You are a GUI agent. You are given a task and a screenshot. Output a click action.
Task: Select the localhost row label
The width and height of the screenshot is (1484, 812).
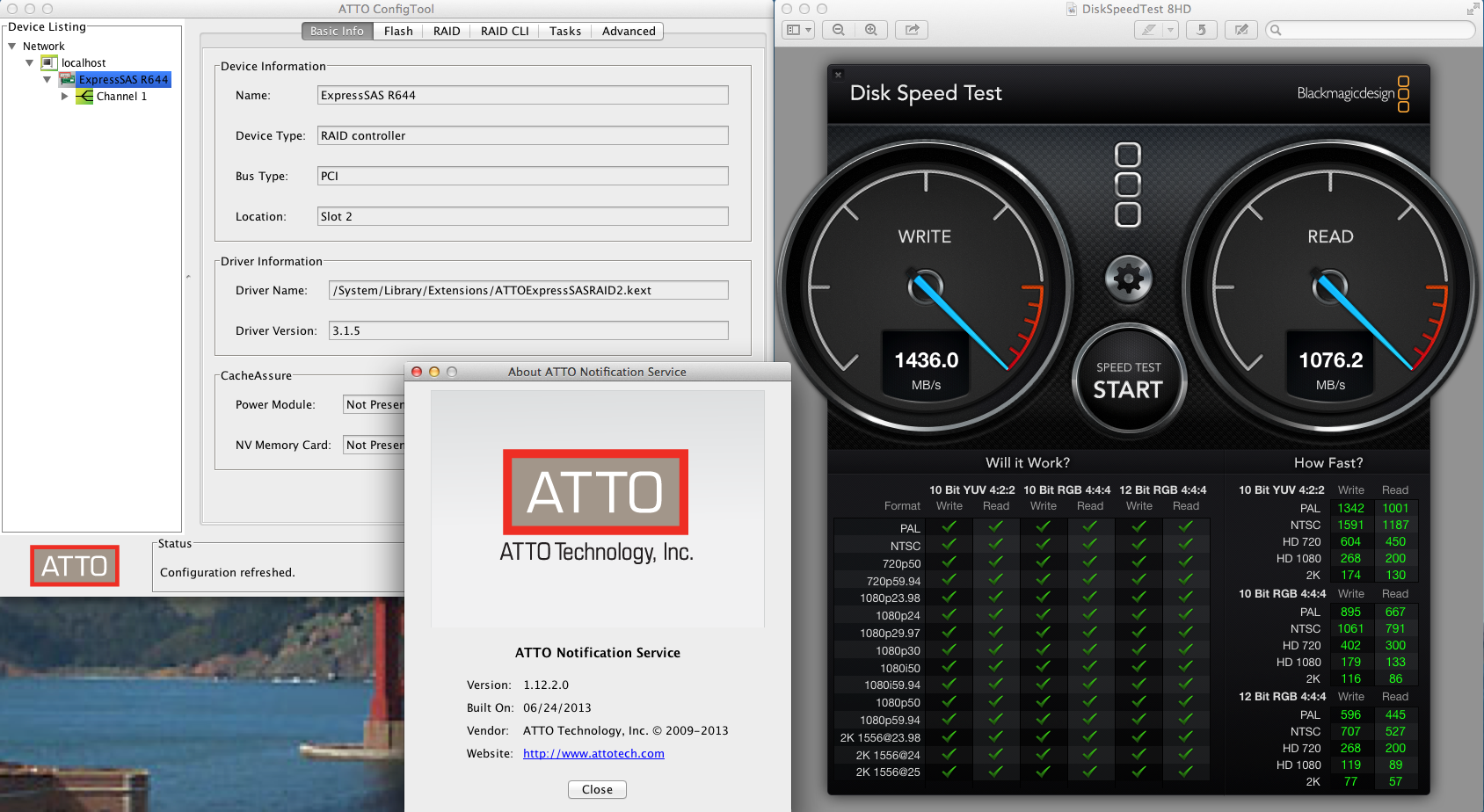click(84, 63)
